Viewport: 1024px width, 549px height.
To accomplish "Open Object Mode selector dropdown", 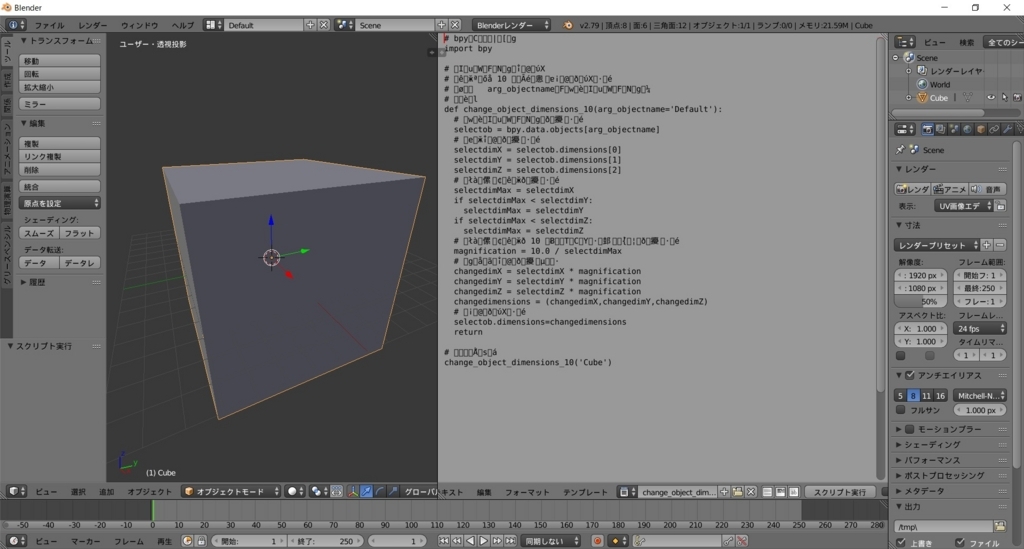I will (x=231, y=491).
